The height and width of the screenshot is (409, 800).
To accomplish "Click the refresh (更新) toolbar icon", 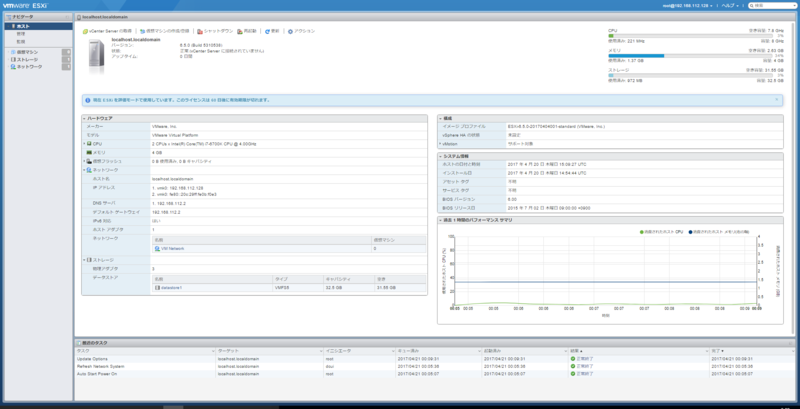I will 267,31.
